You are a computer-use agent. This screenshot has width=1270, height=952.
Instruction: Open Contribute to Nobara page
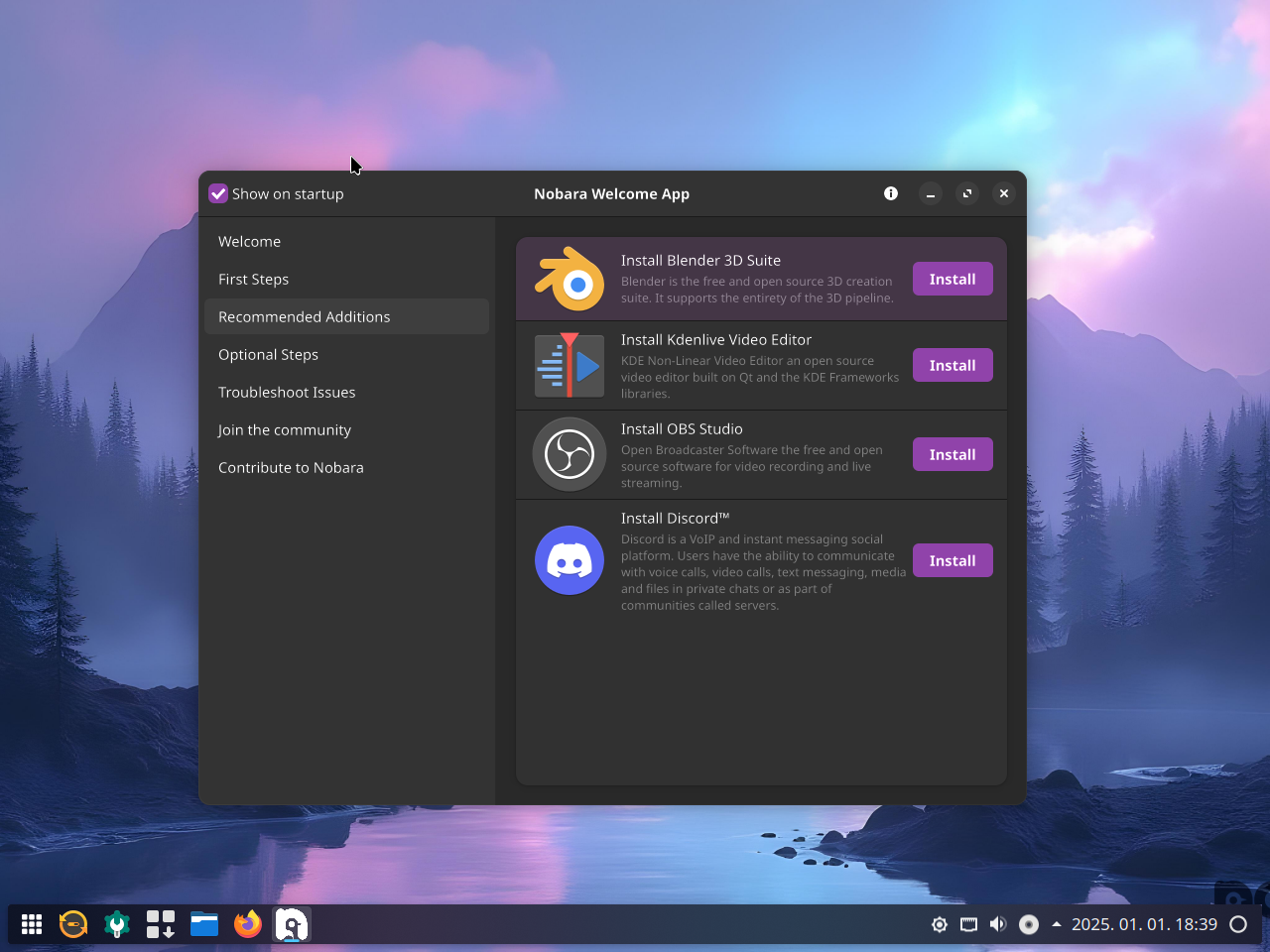point(346,468)
